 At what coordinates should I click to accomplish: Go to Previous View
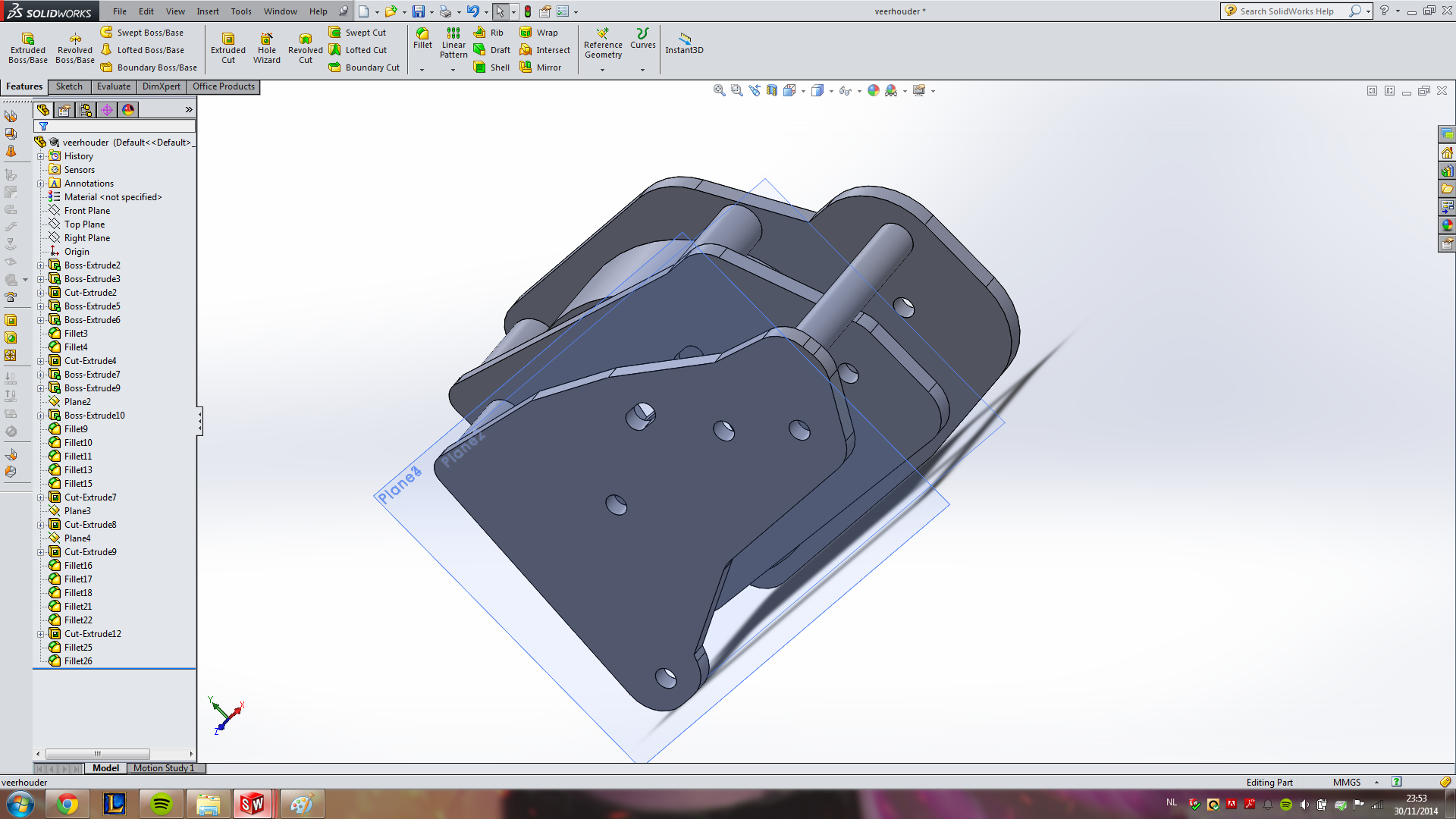754,90
